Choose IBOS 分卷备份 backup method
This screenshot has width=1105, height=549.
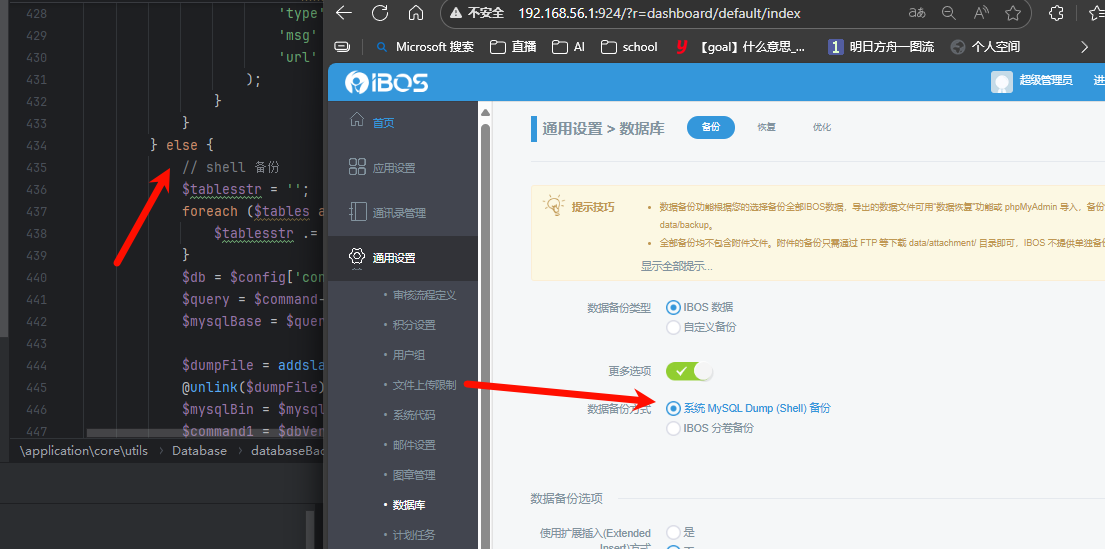point(673,428)
